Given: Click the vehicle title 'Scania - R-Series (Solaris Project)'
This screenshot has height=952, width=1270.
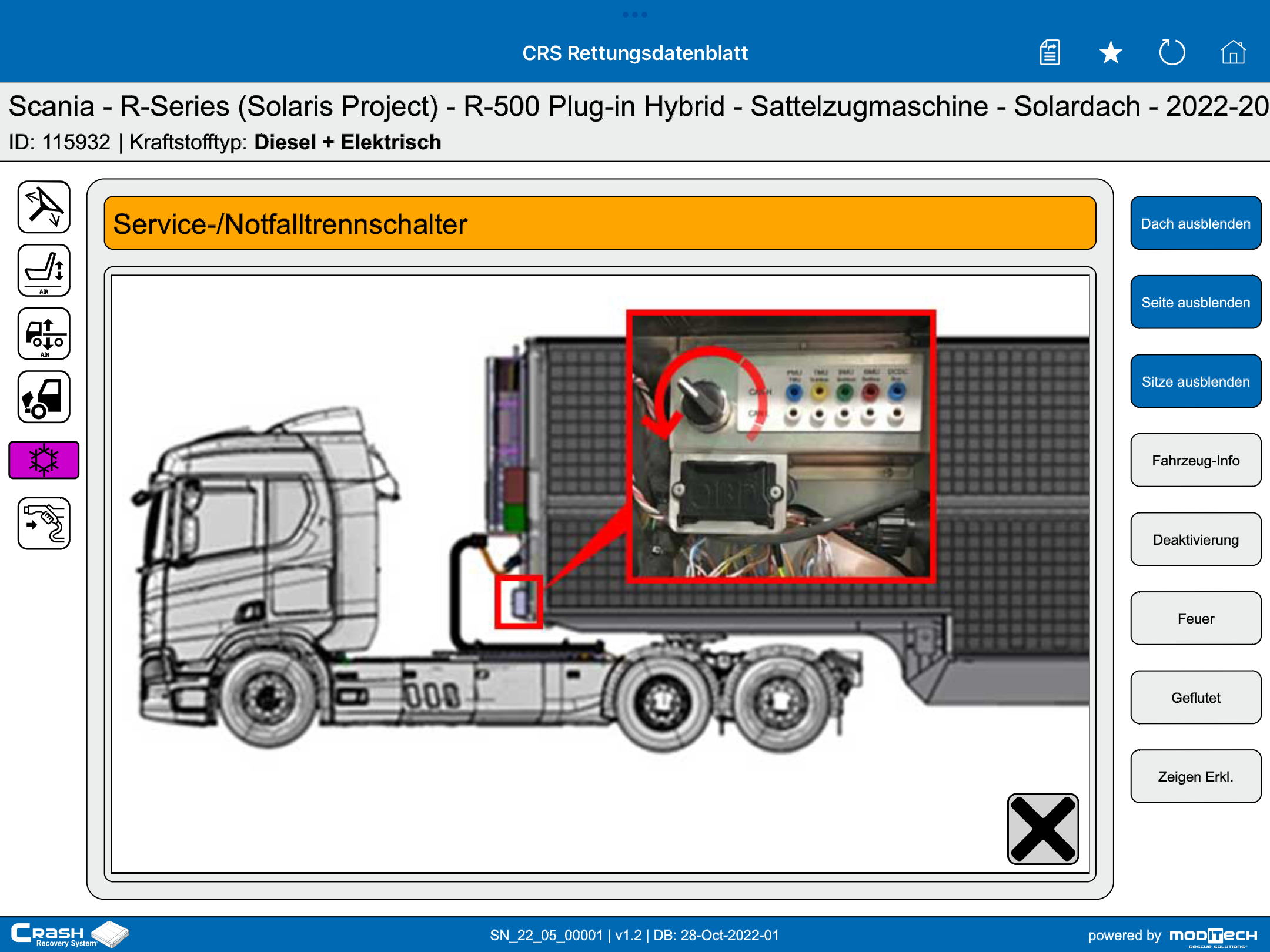Looking at the screenshot, I should [223, 106].
